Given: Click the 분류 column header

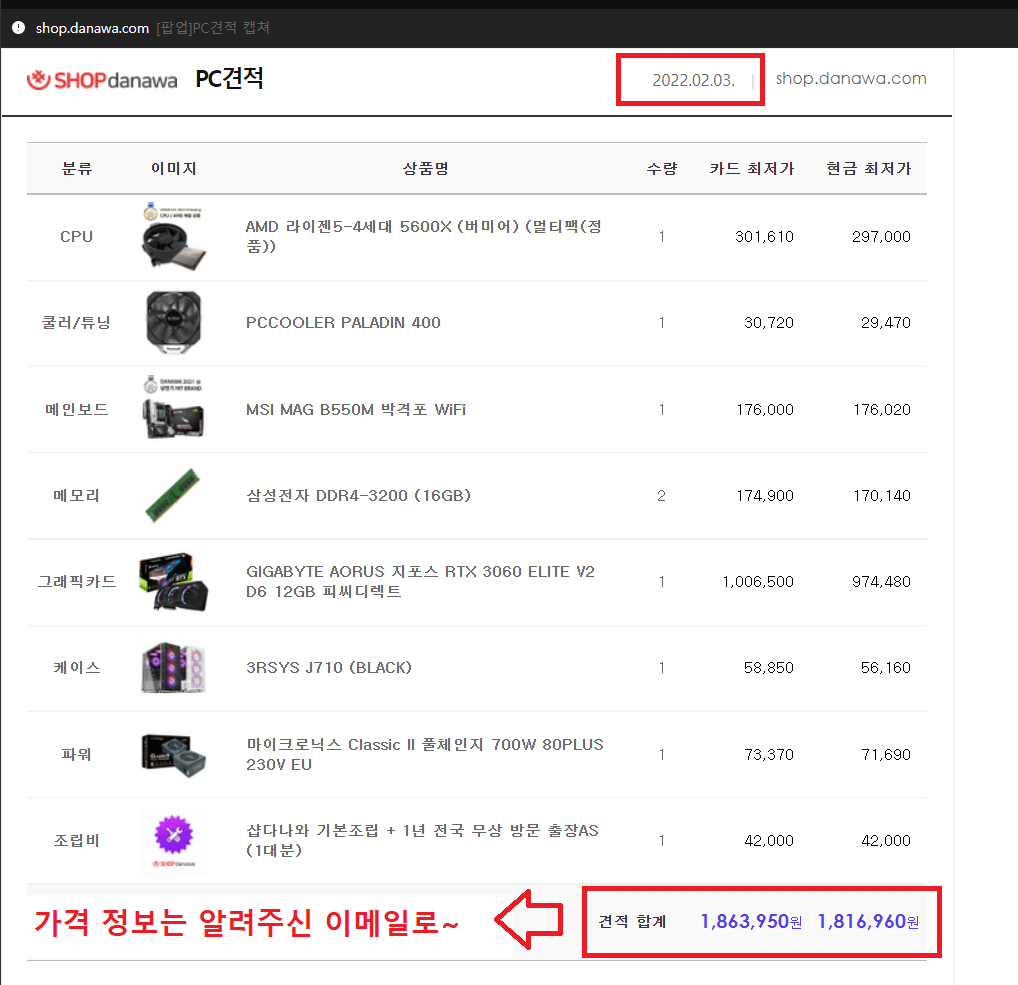Looking at the screenshot, I should [x=77, y=169].
